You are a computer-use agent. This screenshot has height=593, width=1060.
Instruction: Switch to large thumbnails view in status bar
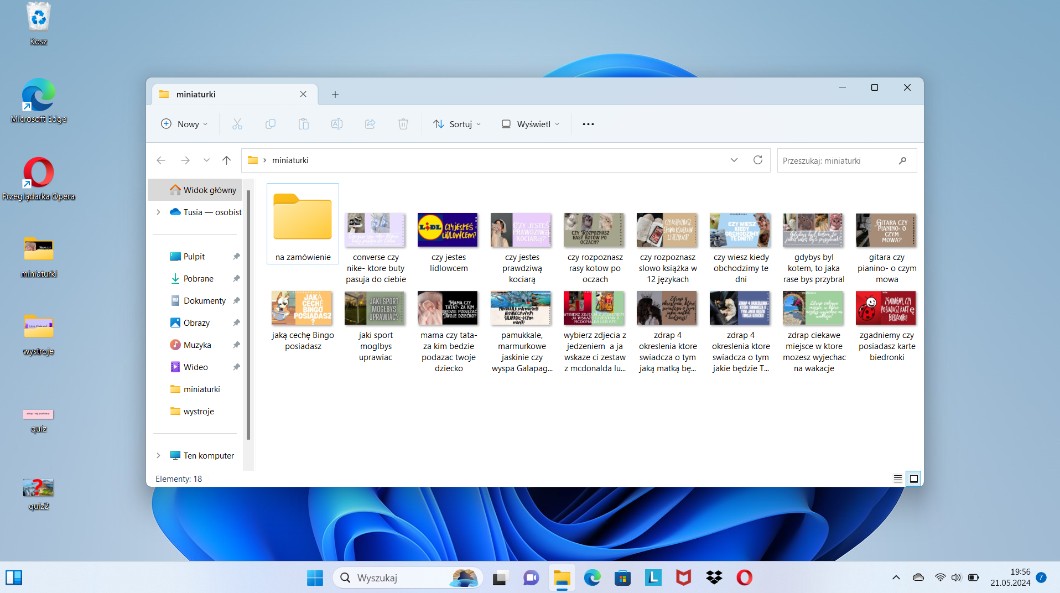(x=913, y=479)
